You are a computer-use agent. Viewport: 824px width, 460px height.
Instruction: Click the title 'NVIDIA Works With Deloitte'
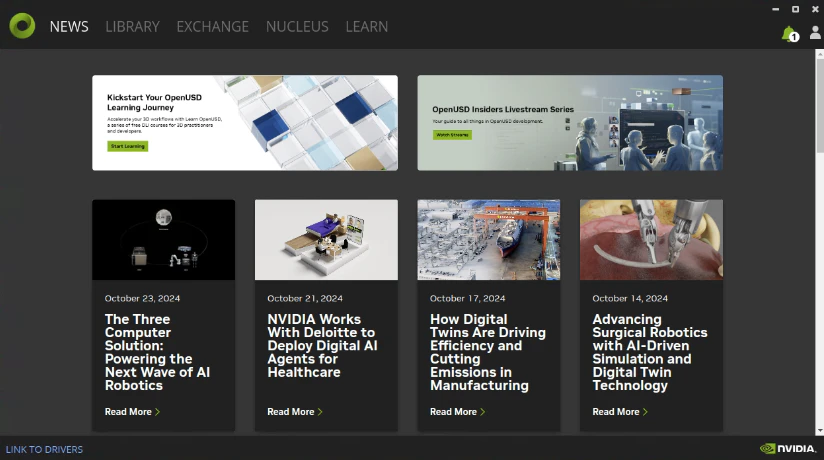click(322, 346)
